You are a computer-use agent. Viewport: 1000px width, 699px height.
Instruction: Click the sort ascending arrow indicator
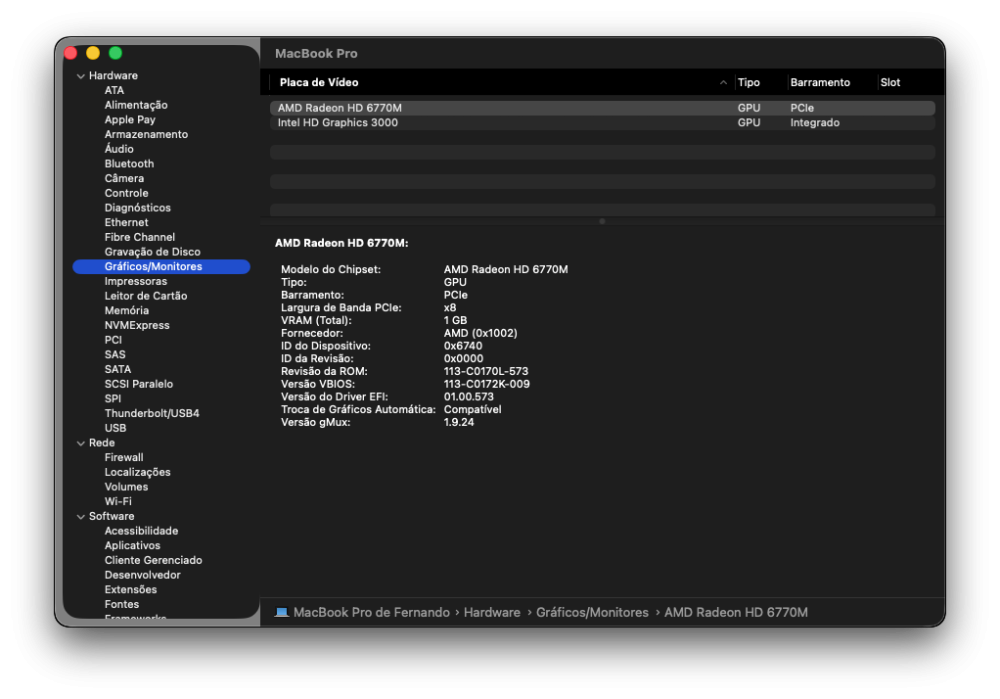[x=723, y=82]
